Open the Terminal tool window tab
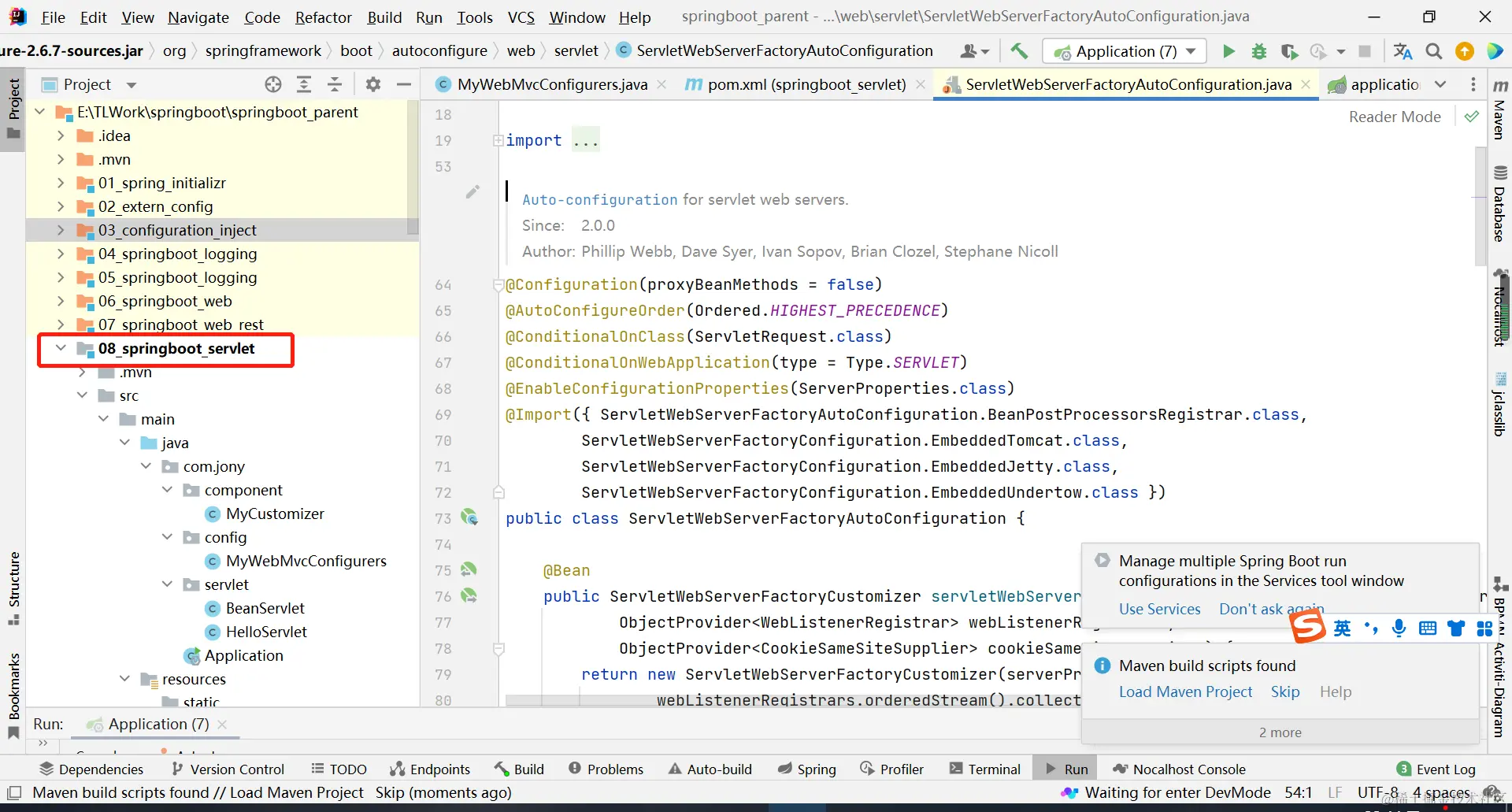1512x812 pixels. [985, 769]
